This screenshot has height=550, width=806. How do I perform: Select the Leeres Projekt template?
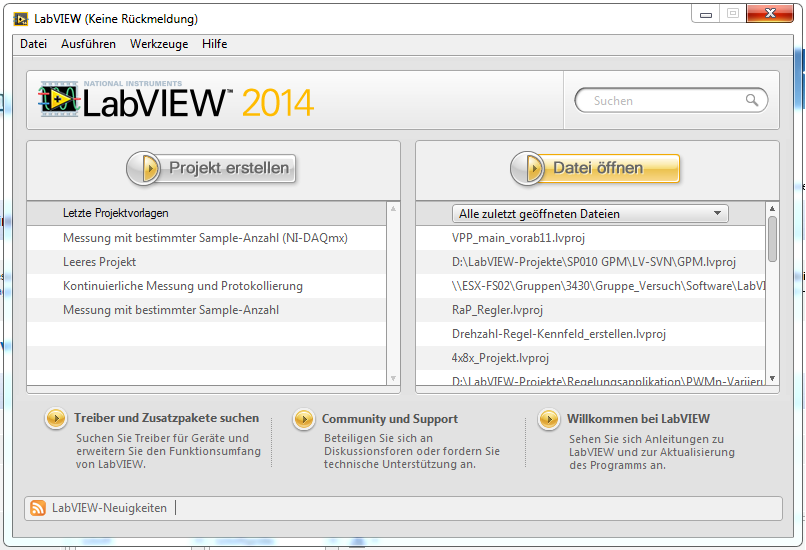click(206, 262)
